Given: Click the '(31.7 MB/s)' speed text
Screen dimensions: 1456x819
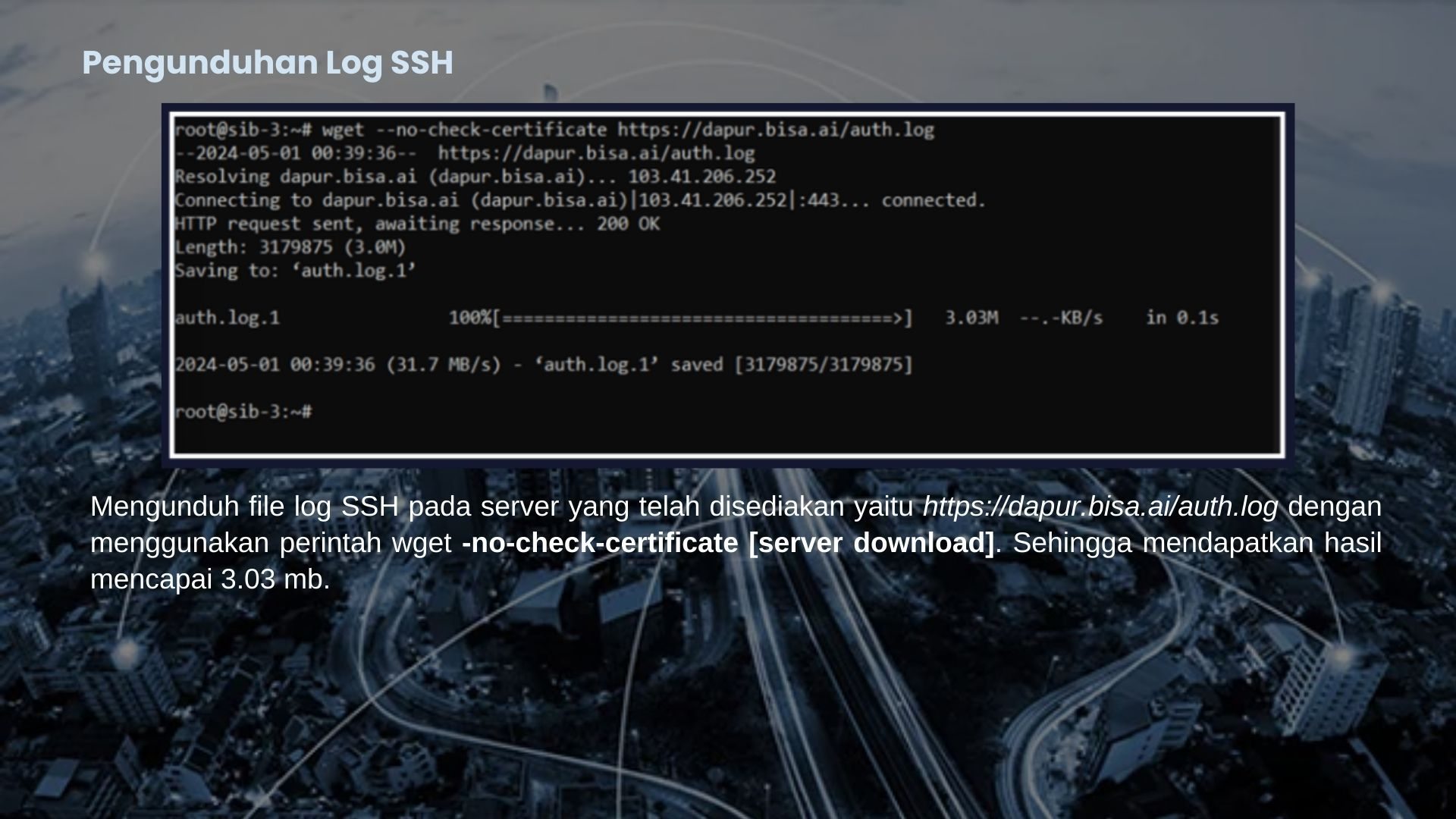Looking at the screenshot, I should tap(444, 365).
